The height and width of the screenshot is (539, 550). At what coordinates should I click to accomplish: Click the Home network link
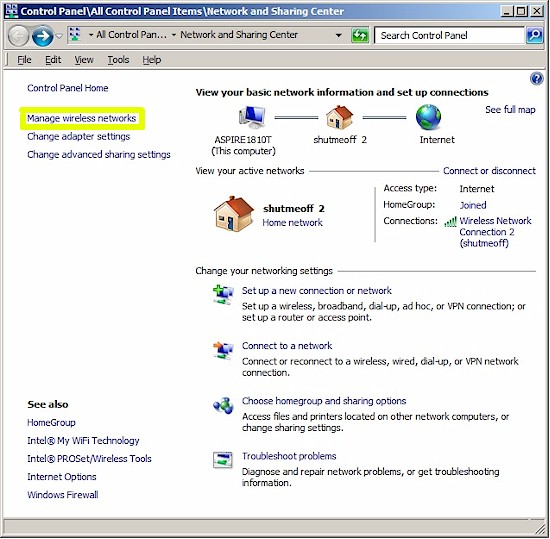tap(293, 223)
